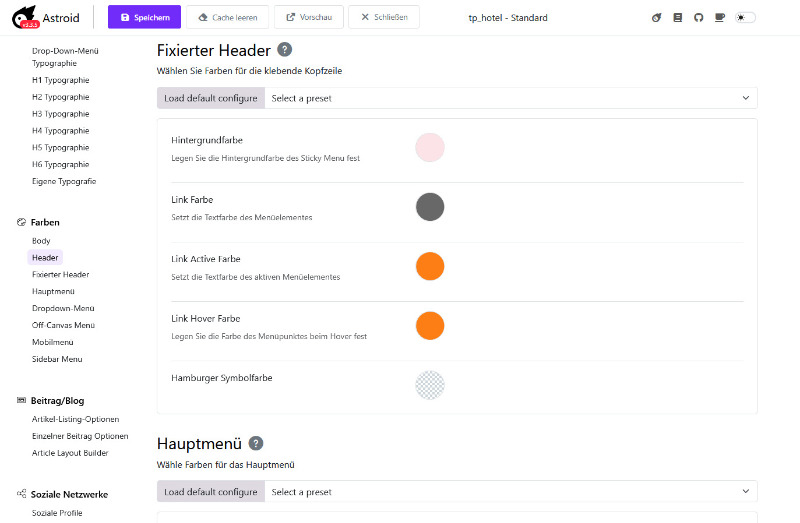Open the Fixierter Header sidebar item

point(60,274)
